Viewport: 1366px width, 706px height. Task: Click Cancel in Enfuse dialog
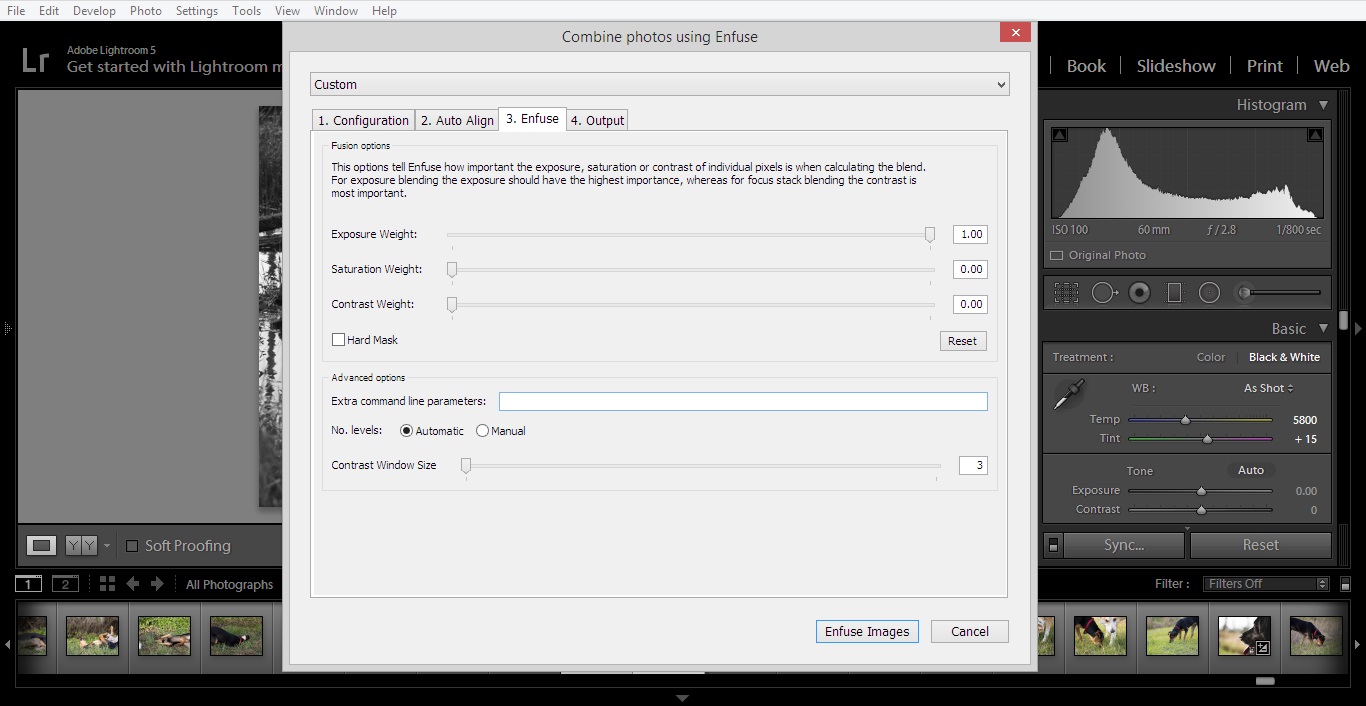(x=970, y=632)
